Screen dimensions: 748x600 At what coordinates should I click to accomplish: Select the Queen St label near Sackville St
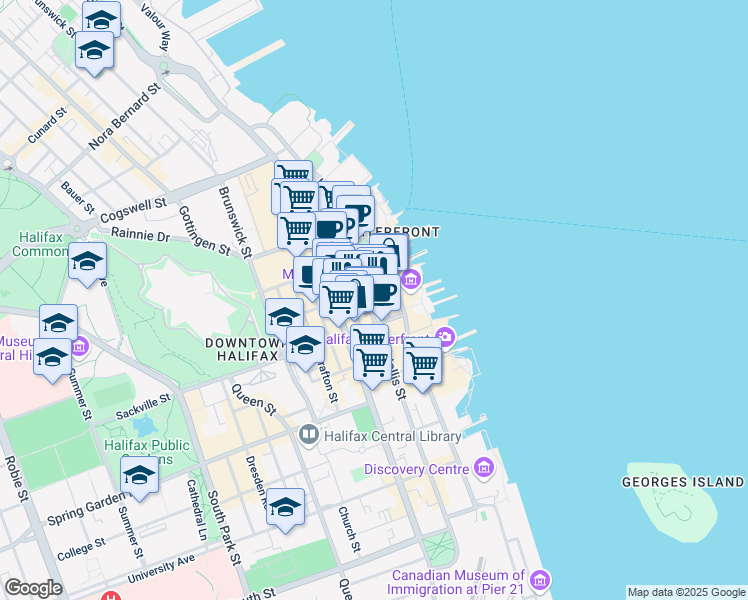point(254,399)
